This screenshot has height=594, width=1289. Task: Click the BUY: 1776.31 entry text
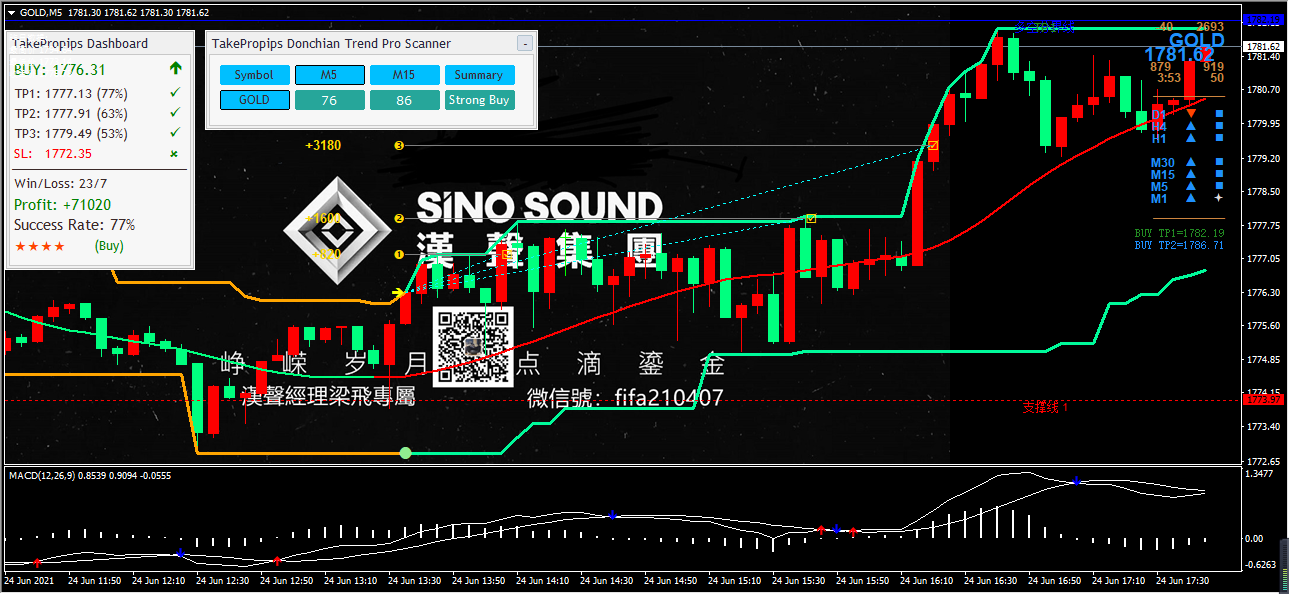[x=60, y=70]
